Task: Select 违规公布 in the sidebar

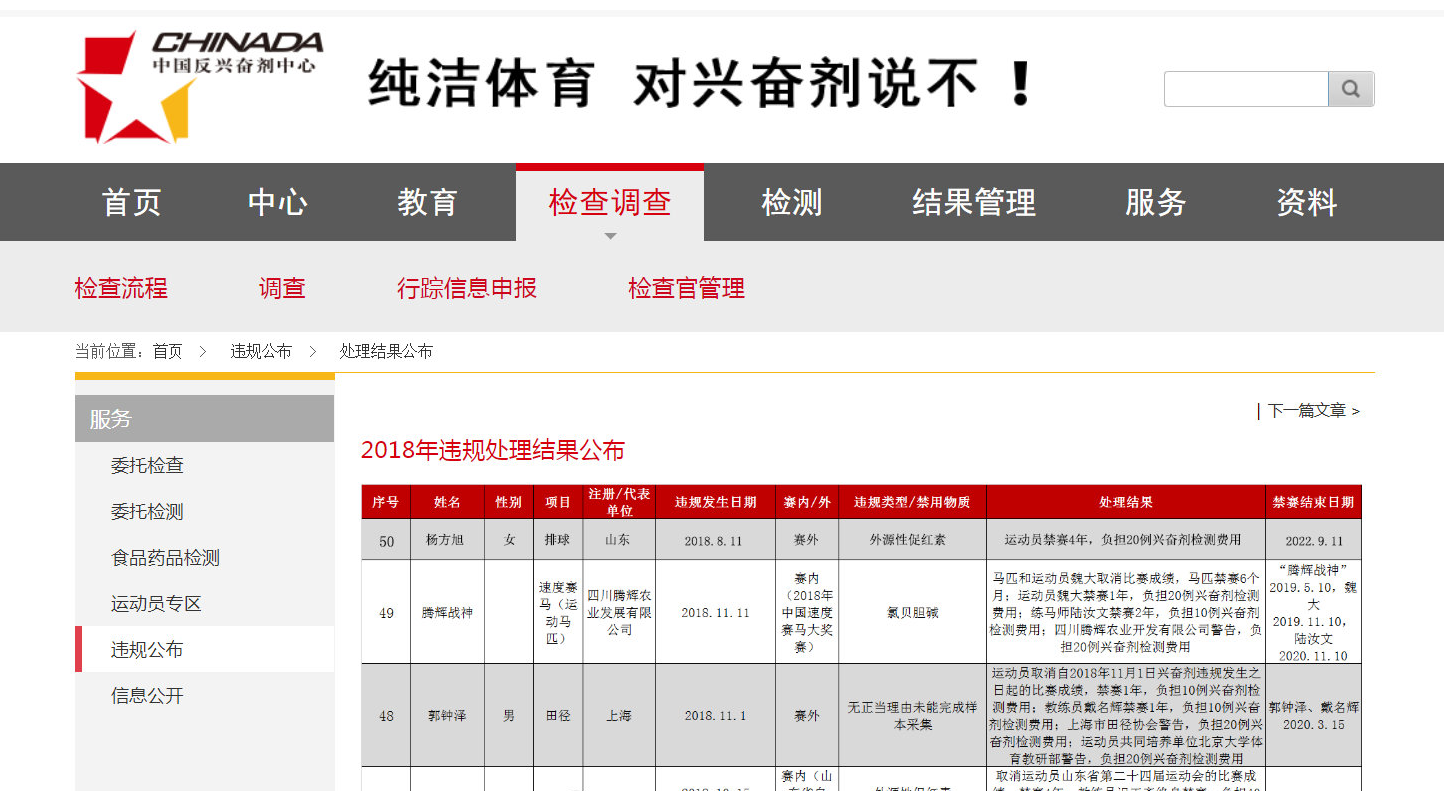Action: pos(147,650)
